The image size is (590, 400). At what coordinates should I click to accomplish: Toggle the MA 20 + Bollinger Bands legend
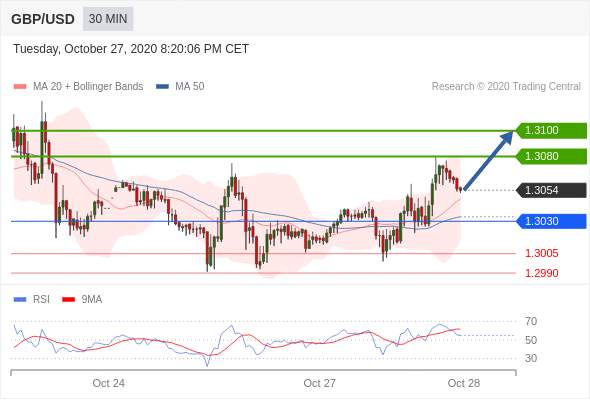pyautogui.click(x=78, y=87)
